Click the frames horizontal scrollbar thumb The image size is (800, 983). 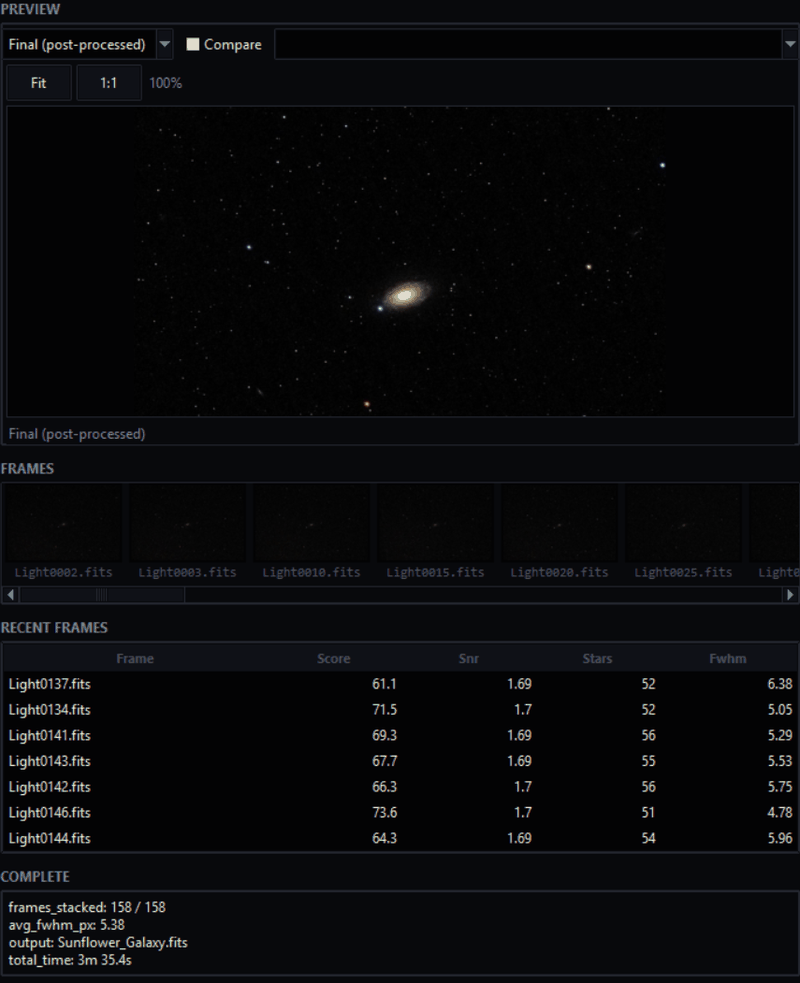[x=102, y=594]
